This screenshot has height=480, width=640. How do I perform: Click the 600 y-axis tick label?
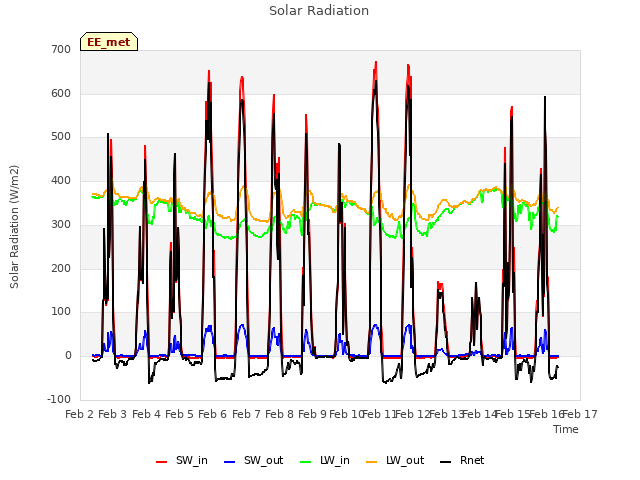tap(61, 93)
